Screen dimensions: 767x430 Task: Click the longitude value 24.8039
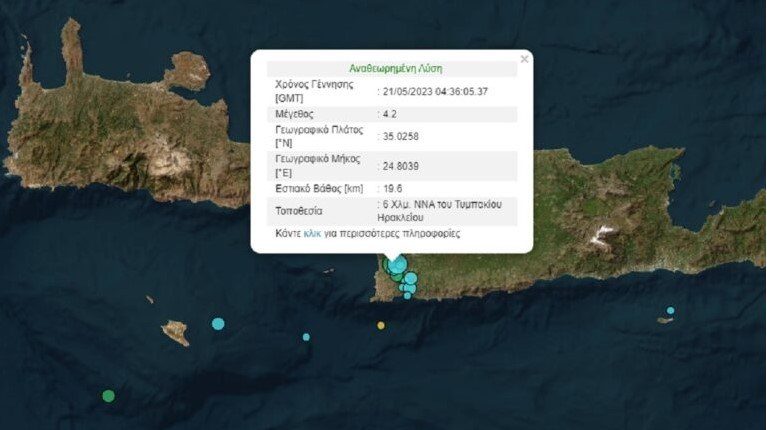click(401, 166)
